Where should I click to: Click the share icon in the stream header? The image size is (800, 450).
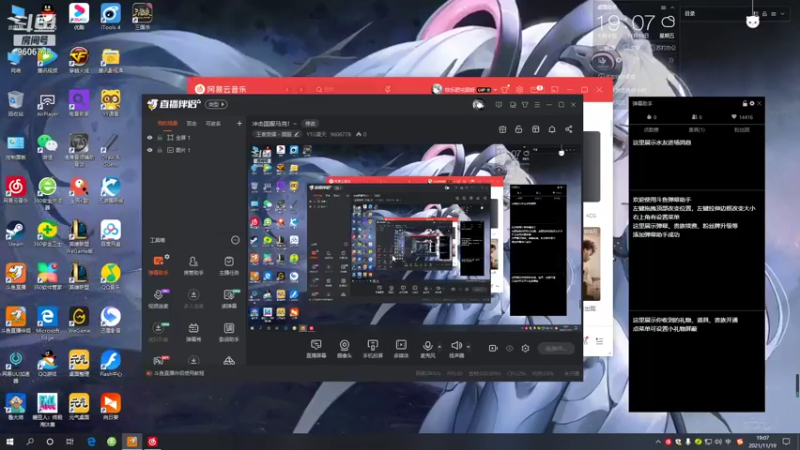(x=568, y=129)
